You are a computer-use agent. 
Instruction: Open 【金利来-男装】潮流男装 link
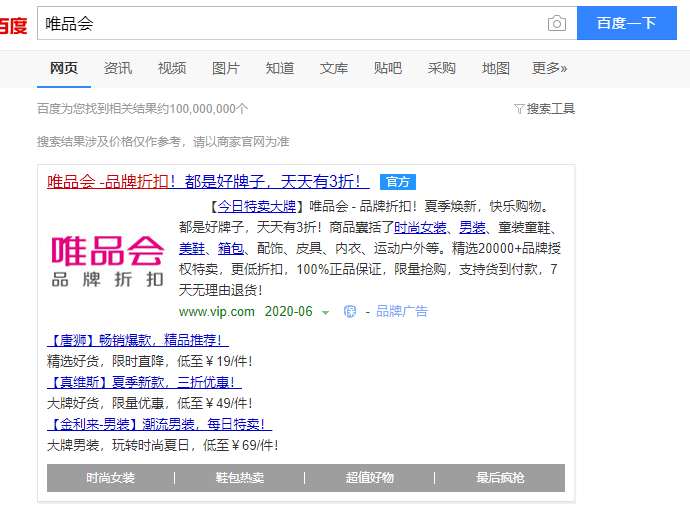[160, 424]
